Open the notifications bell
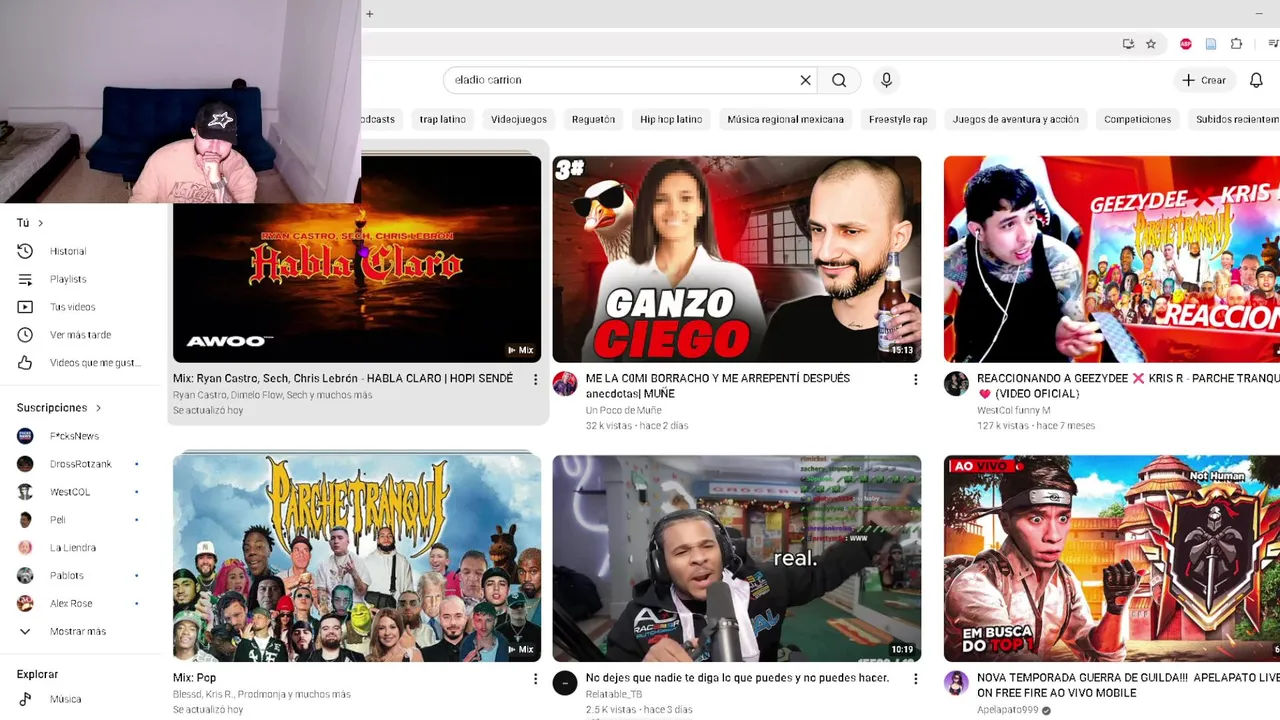Screen dimensions: 1280x720 click(x=1256, y=80)
